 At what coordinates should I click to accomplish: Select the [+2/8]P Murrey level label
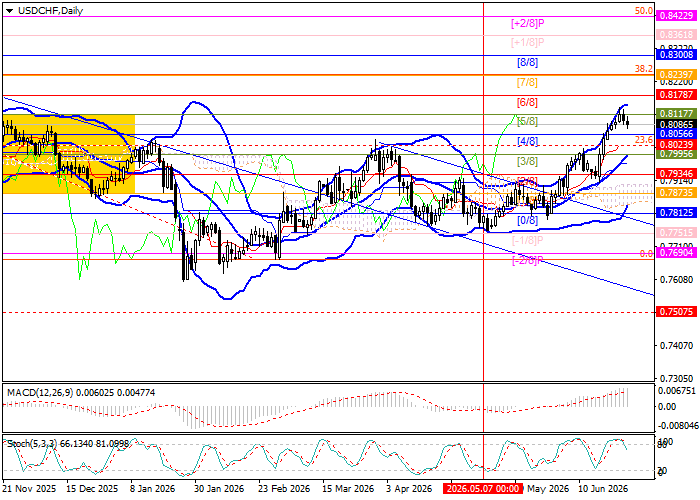(528, 23)
